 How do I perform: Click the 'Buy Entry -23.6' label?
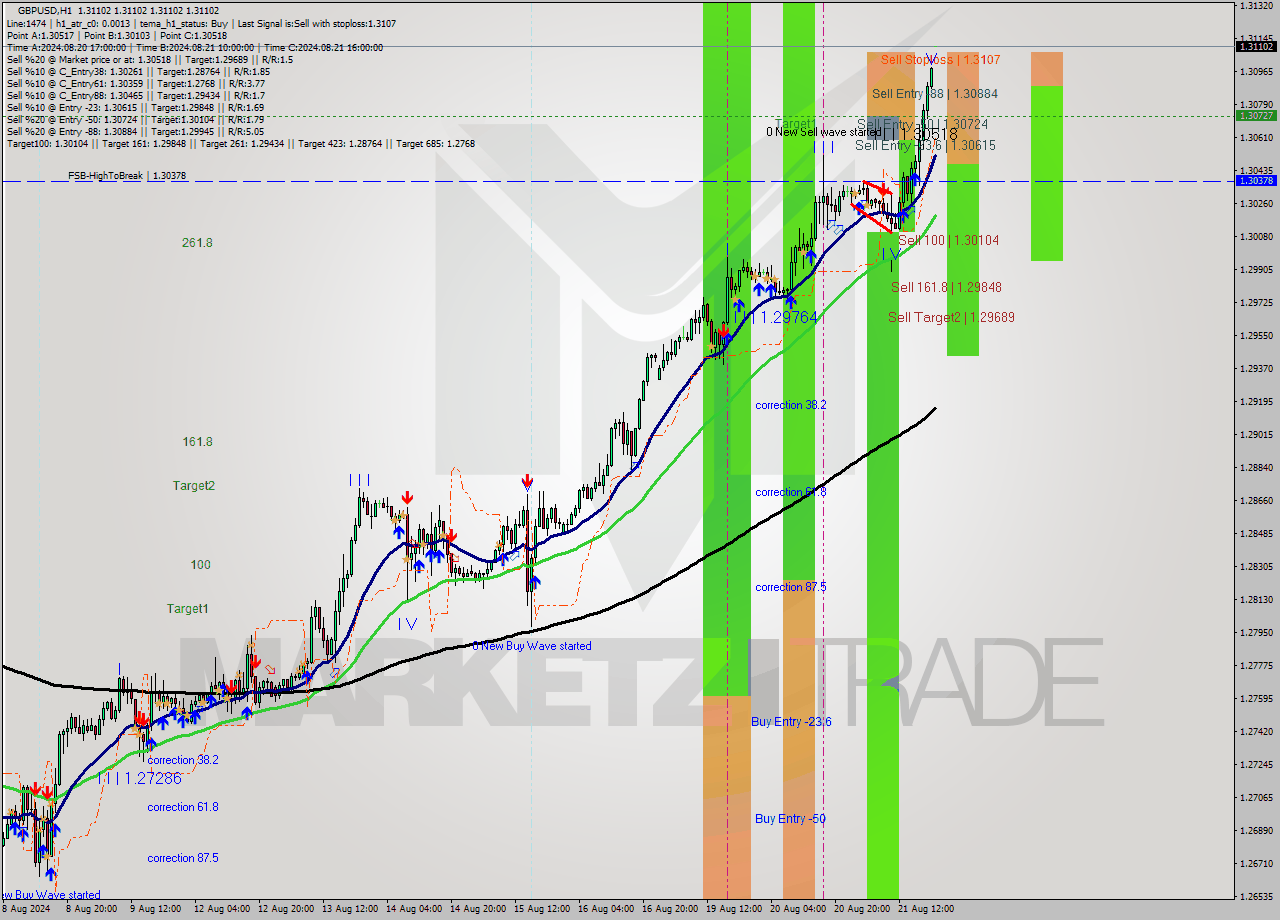point(791,721)
